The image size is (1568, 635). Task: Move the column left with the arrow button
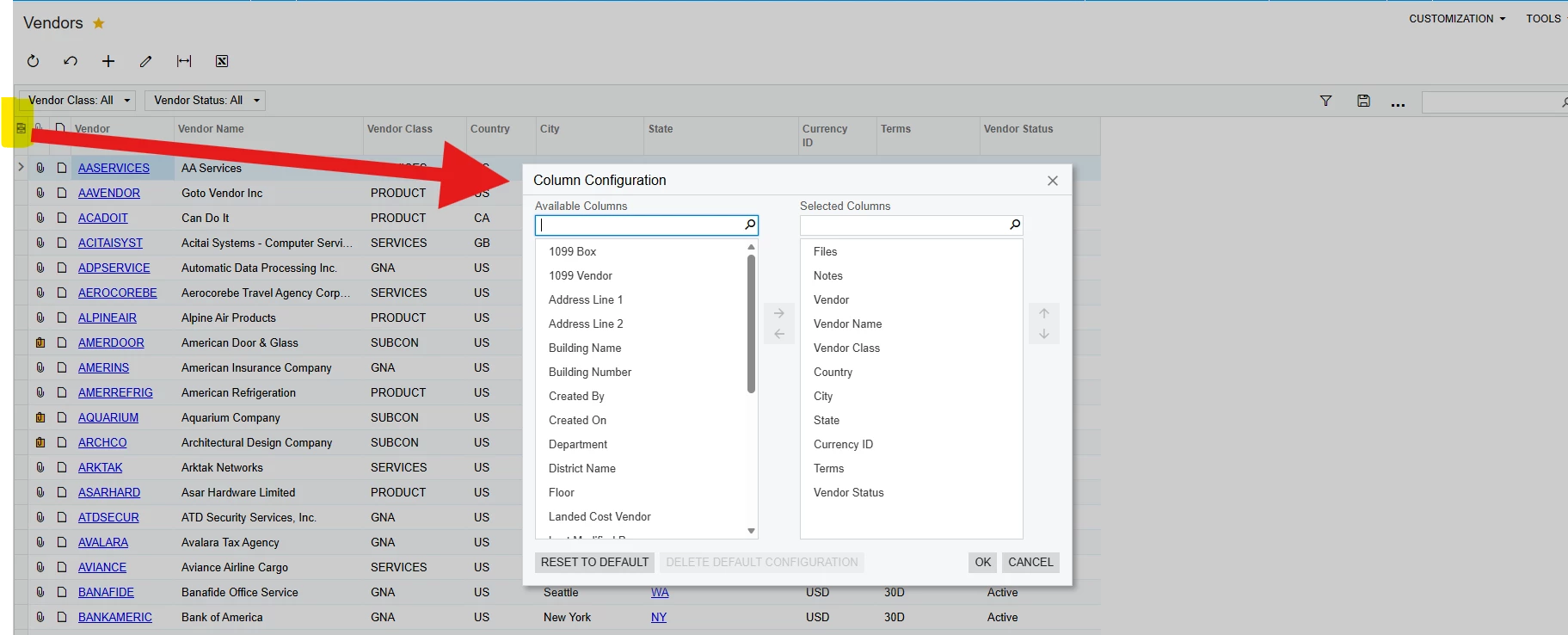779,334
